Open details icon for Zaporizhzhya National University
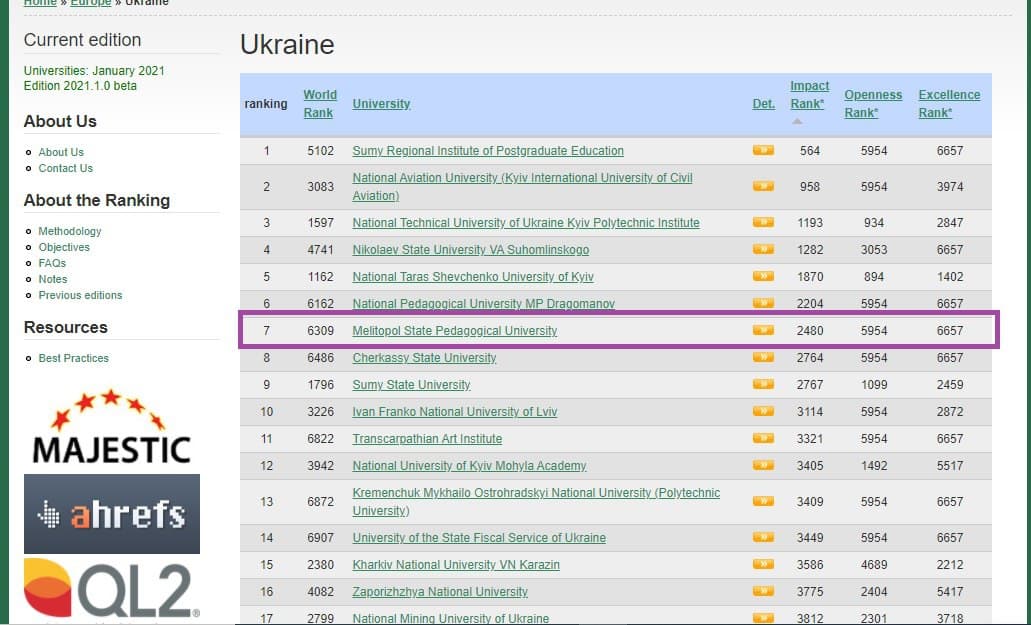Viewport: 1031px width, 625px height. [763, 592]
